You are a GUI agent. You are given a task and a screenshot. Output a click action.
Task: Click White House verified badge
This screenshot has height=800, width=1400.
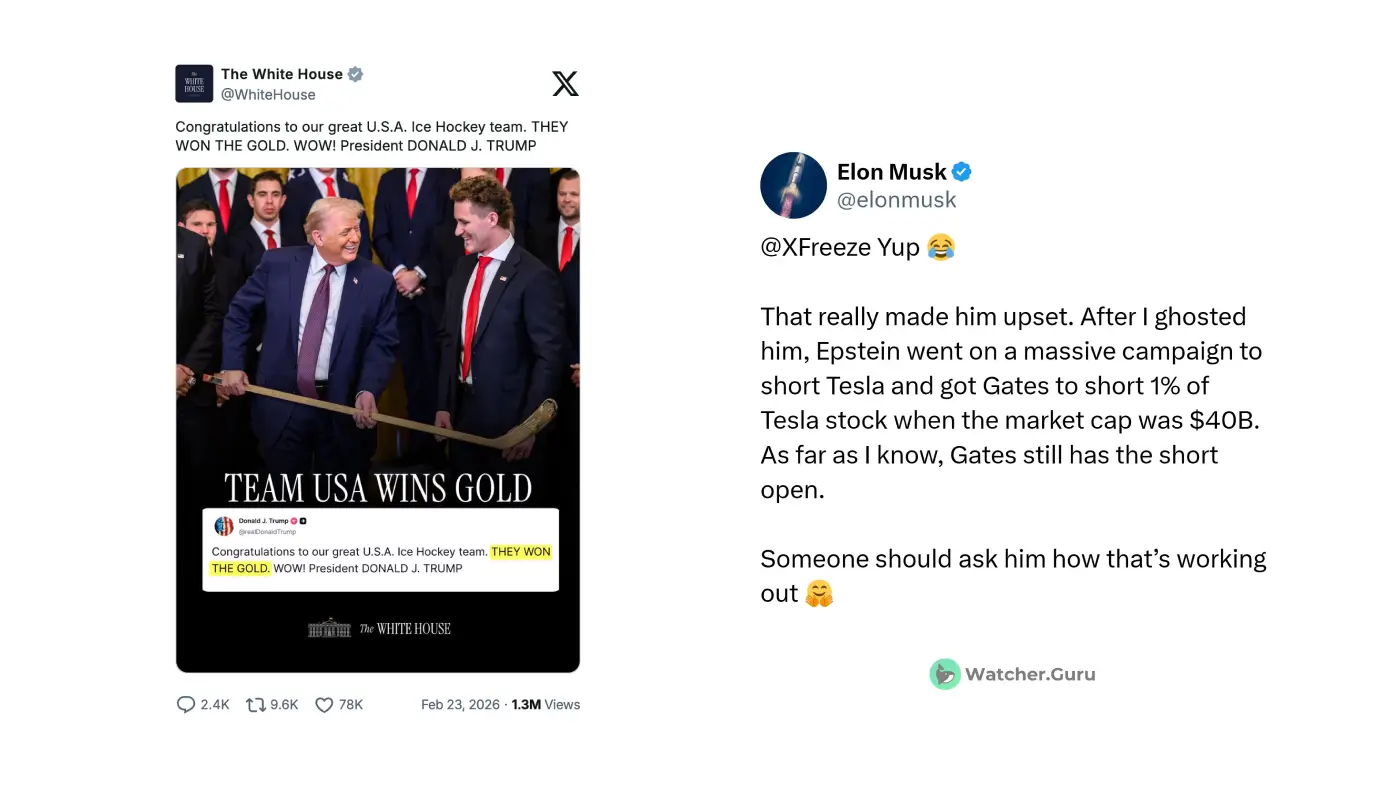[355, 74]
